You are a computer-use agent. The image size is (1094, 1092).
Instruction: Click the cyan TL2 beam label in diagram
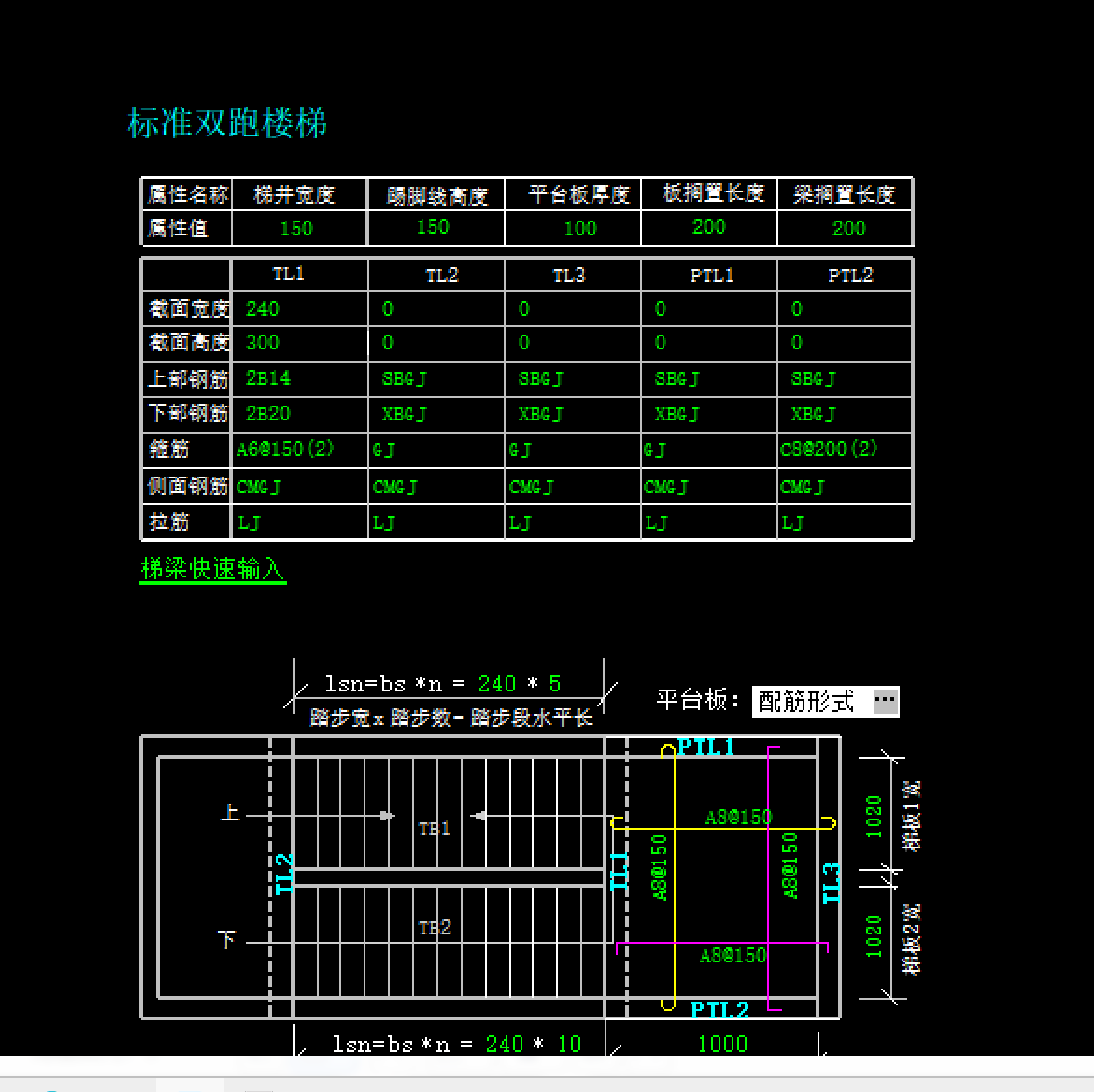click(284, 873)
